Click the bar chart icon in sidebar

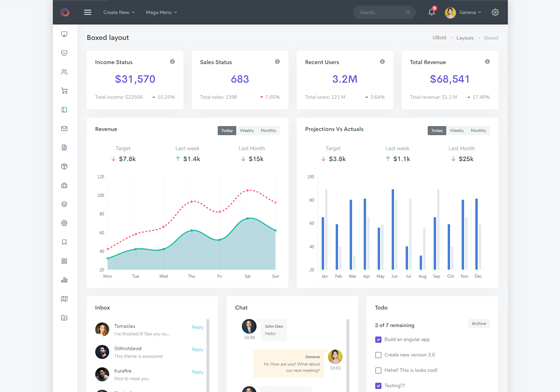click(x=64, y=280)
